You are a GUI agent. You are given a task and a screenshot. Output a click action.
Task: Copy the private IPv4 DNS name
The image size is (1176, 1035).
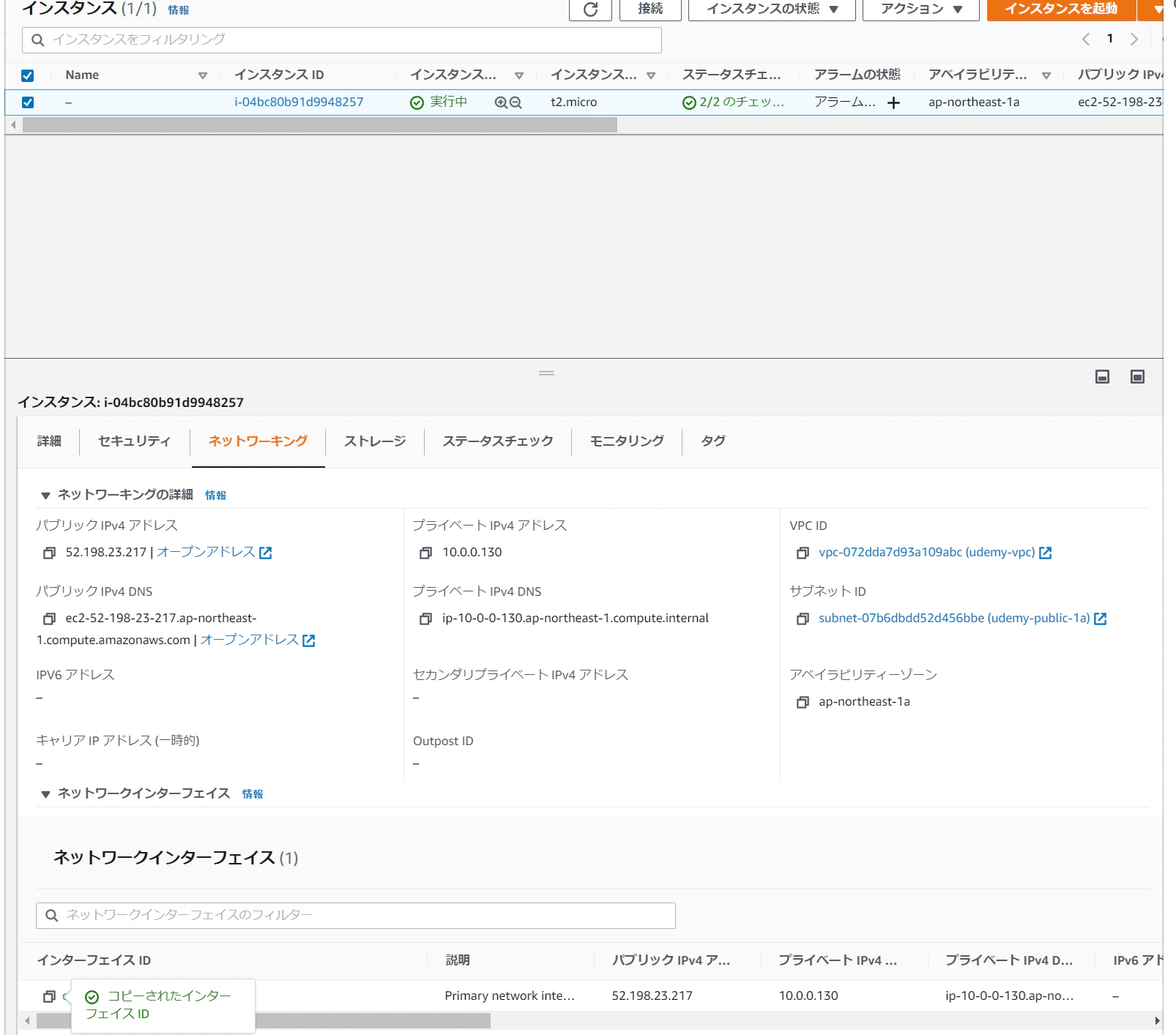425,619
